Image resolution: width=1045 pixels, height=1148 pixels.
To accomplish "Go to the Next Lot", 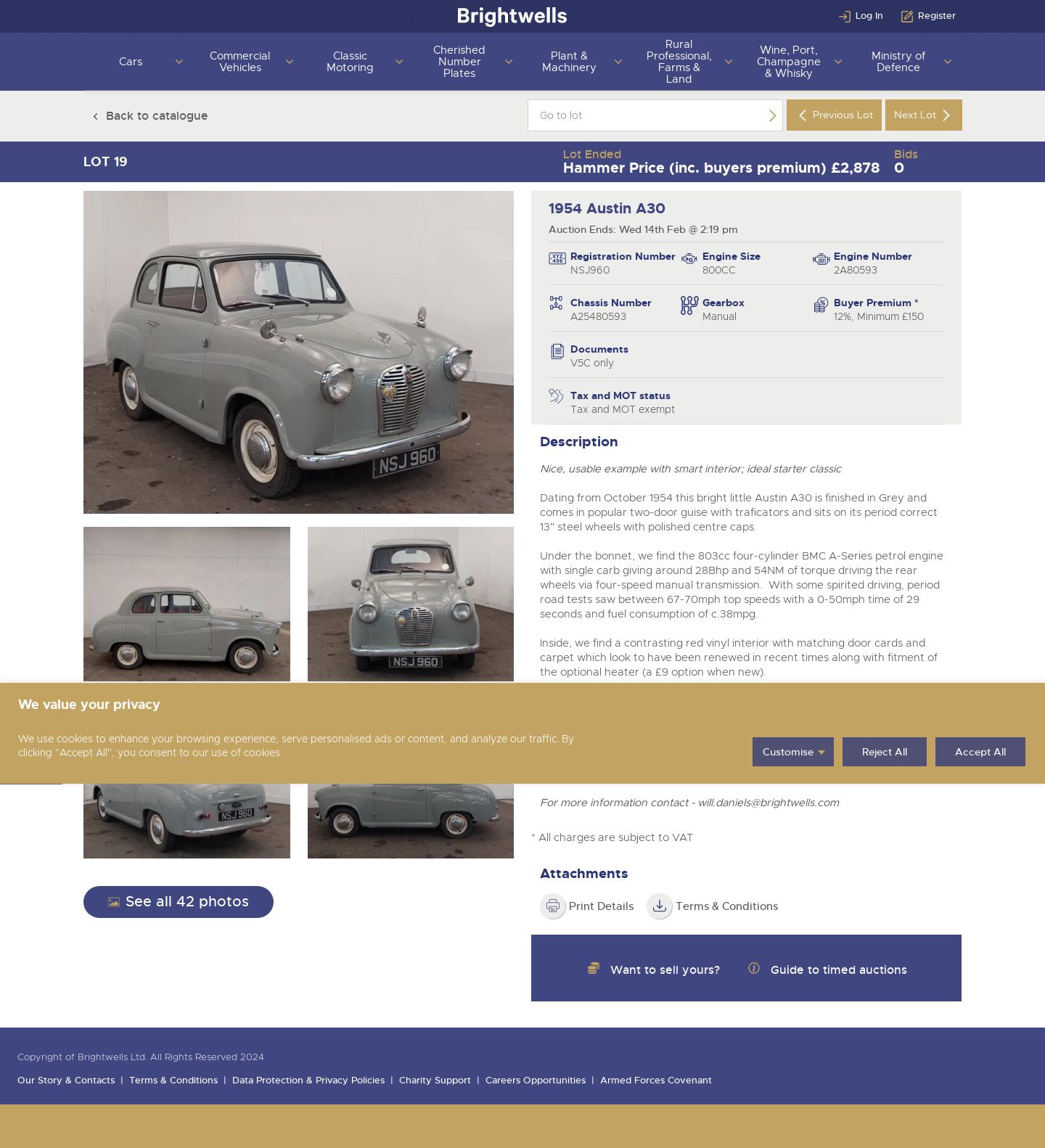I will click(x=924, y=115).
